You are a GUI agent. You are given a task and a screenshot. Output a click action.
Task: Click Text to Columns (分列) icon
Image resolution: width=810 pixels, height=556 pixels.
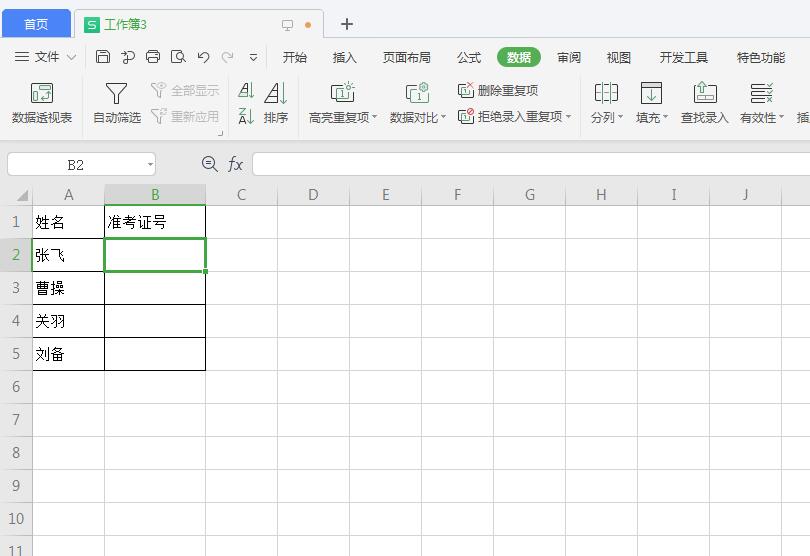point(606,93)
